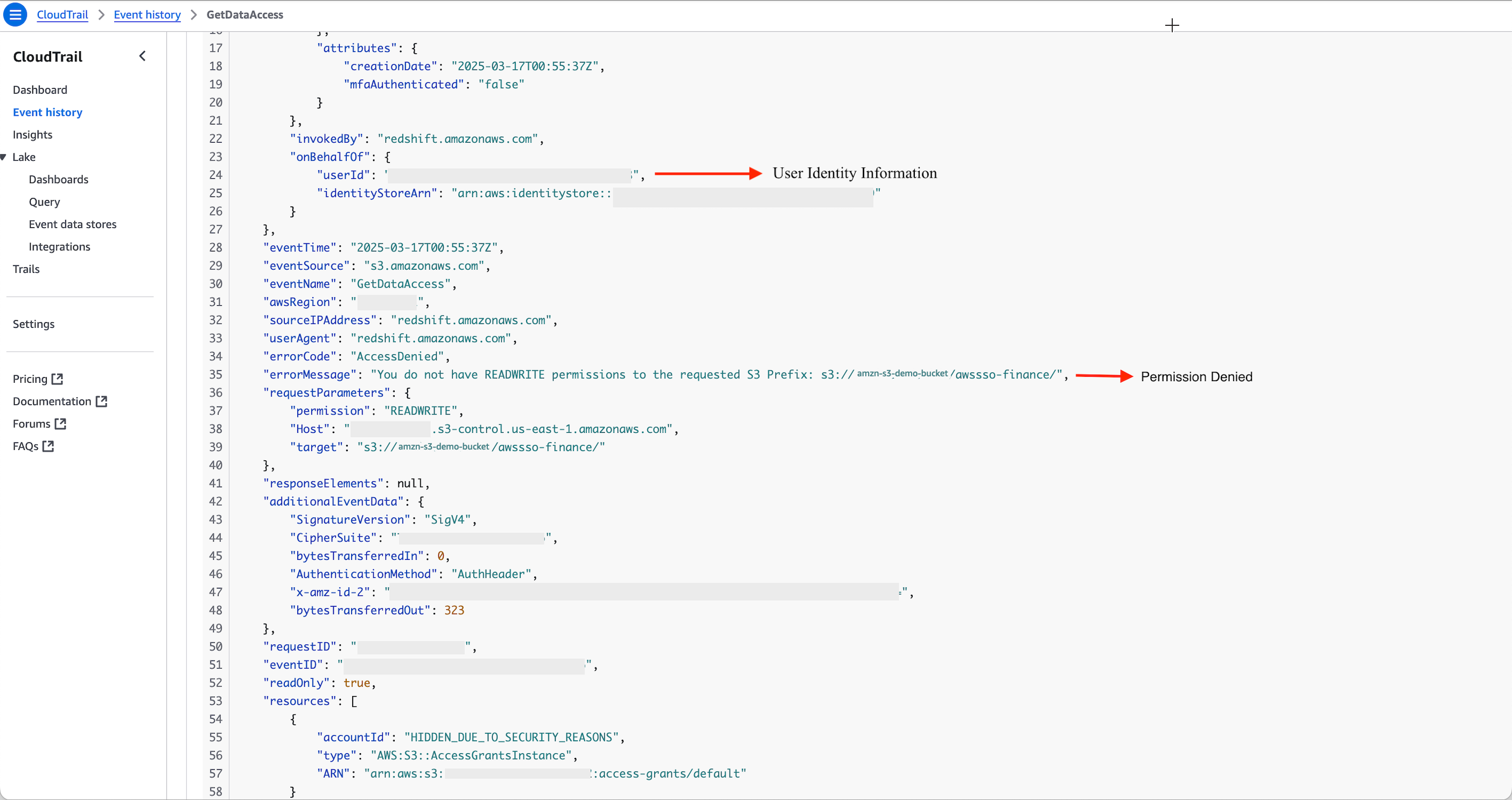Open Dashboard in the sidebar

pyautogui.click(x=40, y=89)
